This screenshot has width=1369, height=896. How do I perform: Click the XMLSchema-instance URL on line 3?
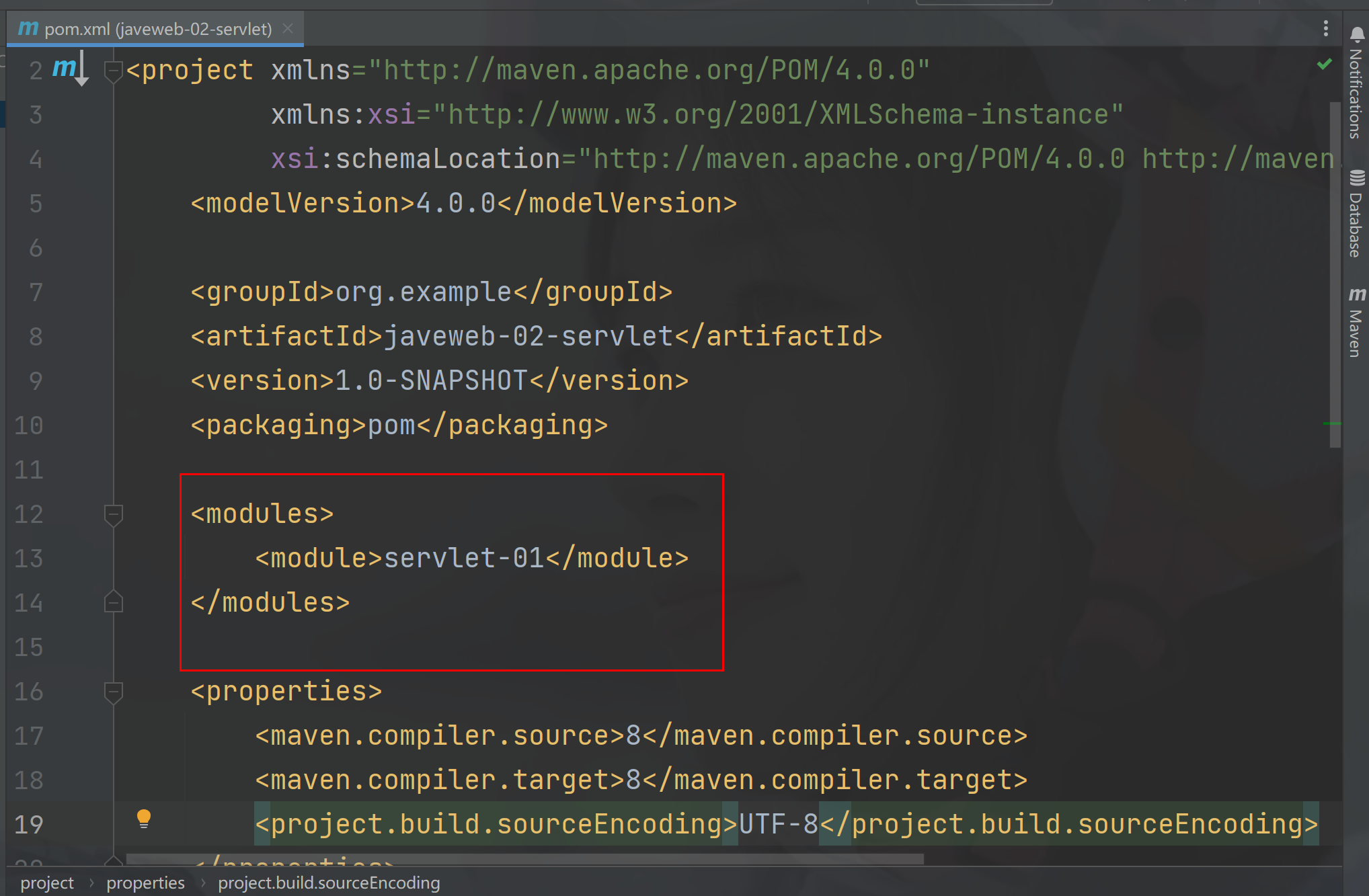778,114
